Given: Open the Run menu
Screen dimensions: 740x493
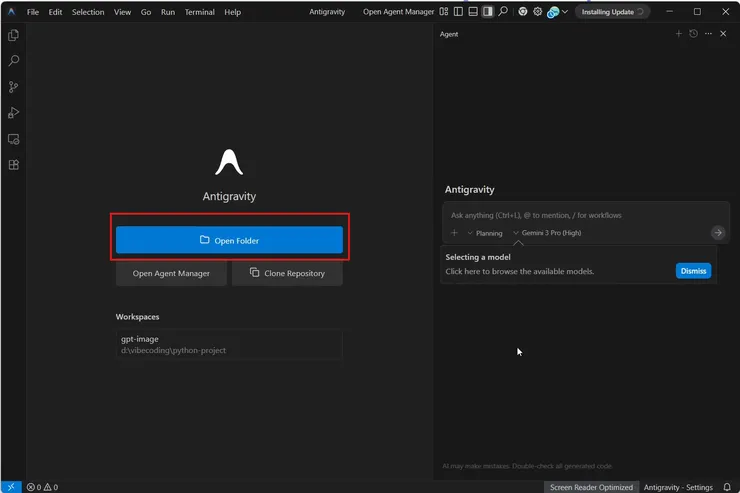Looking at the screenshot, I should click(168, 12).
